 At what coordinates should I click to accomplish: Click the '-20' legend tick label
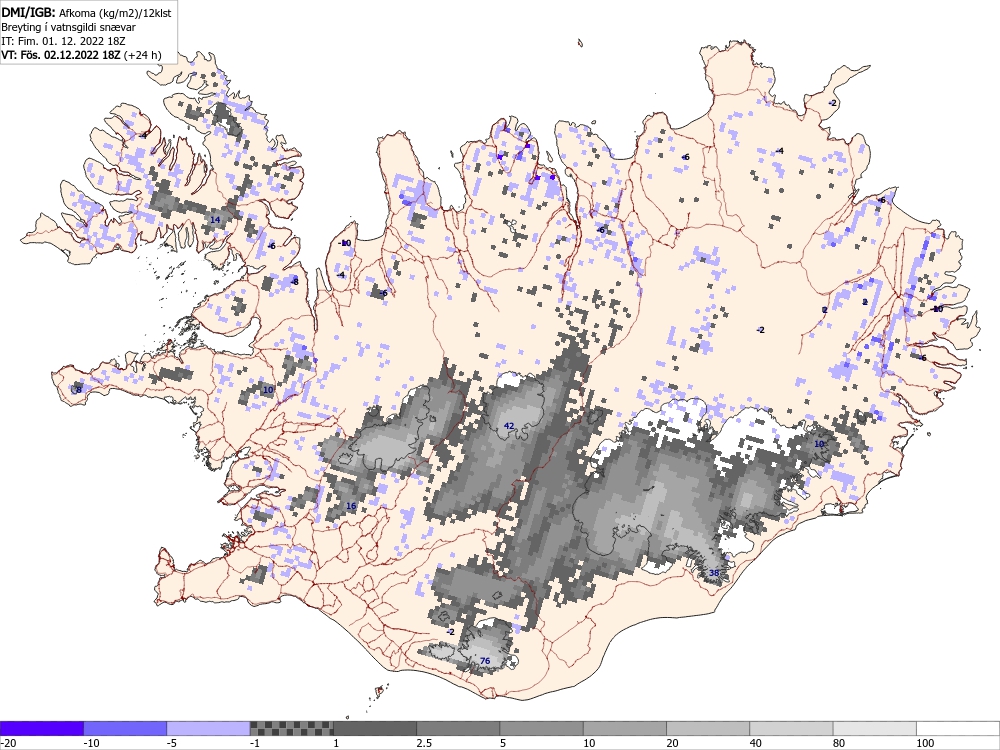point(8,744)
